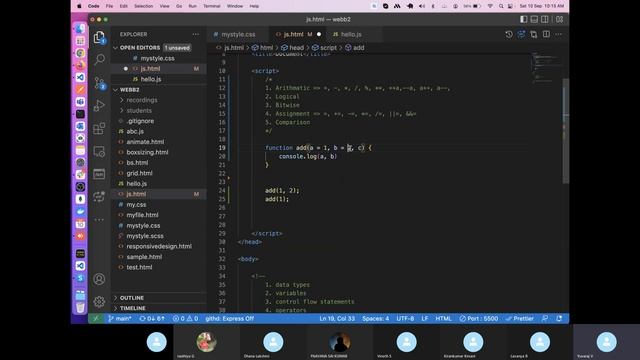Show additional activity bar views ellipsis
The image size is (640, 360).
pos(99,220)
